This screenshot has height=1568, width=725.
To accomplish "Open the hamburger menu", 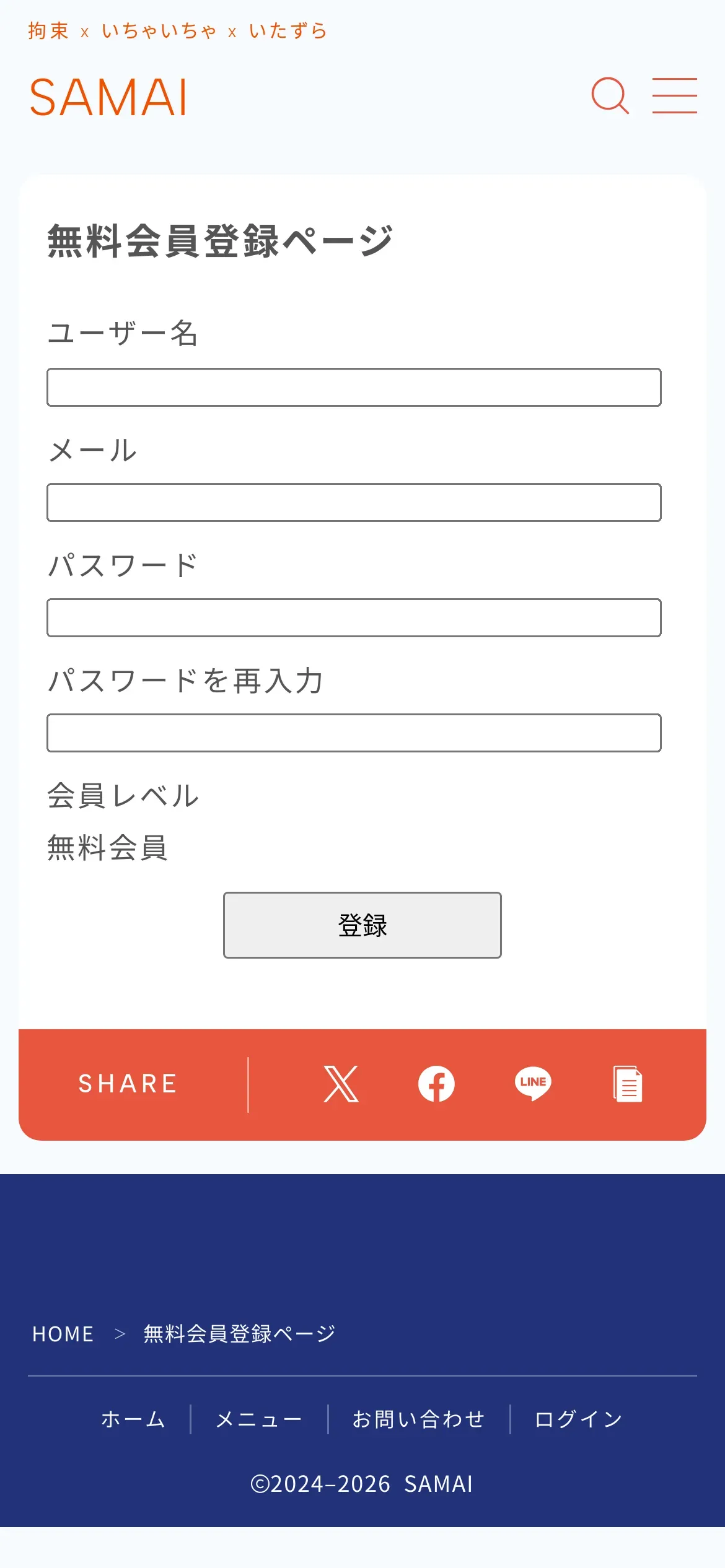I will pyautogui.click(x=674, y=96).
